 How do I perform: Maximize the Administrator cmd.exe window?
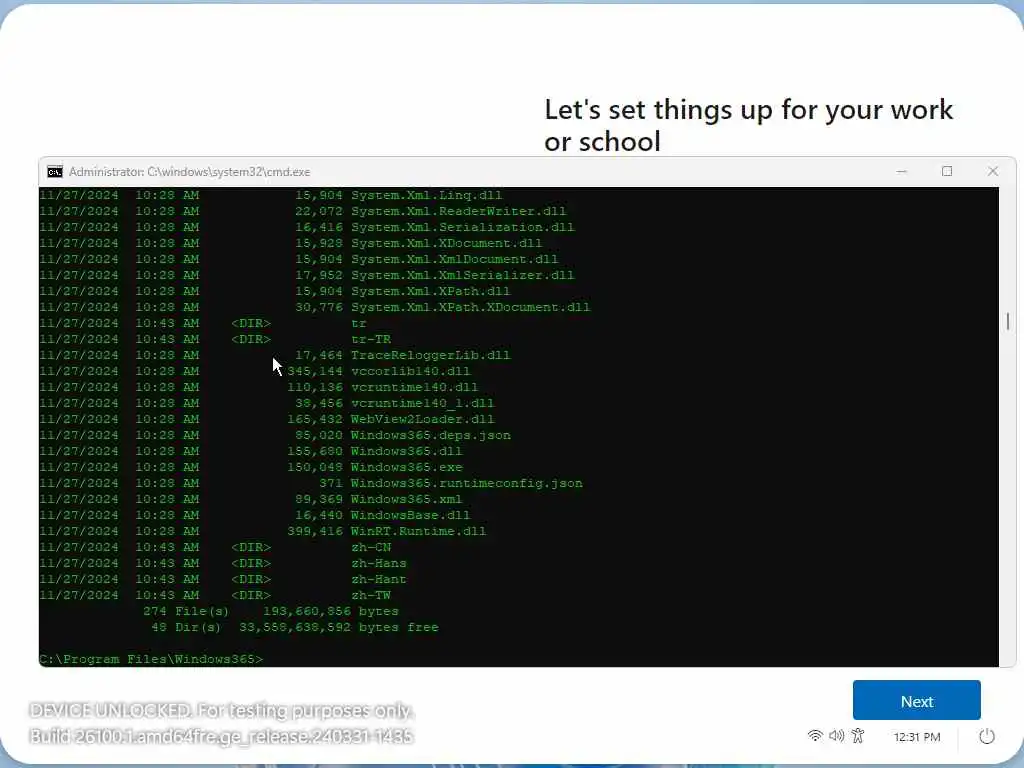tap(947, 172)
